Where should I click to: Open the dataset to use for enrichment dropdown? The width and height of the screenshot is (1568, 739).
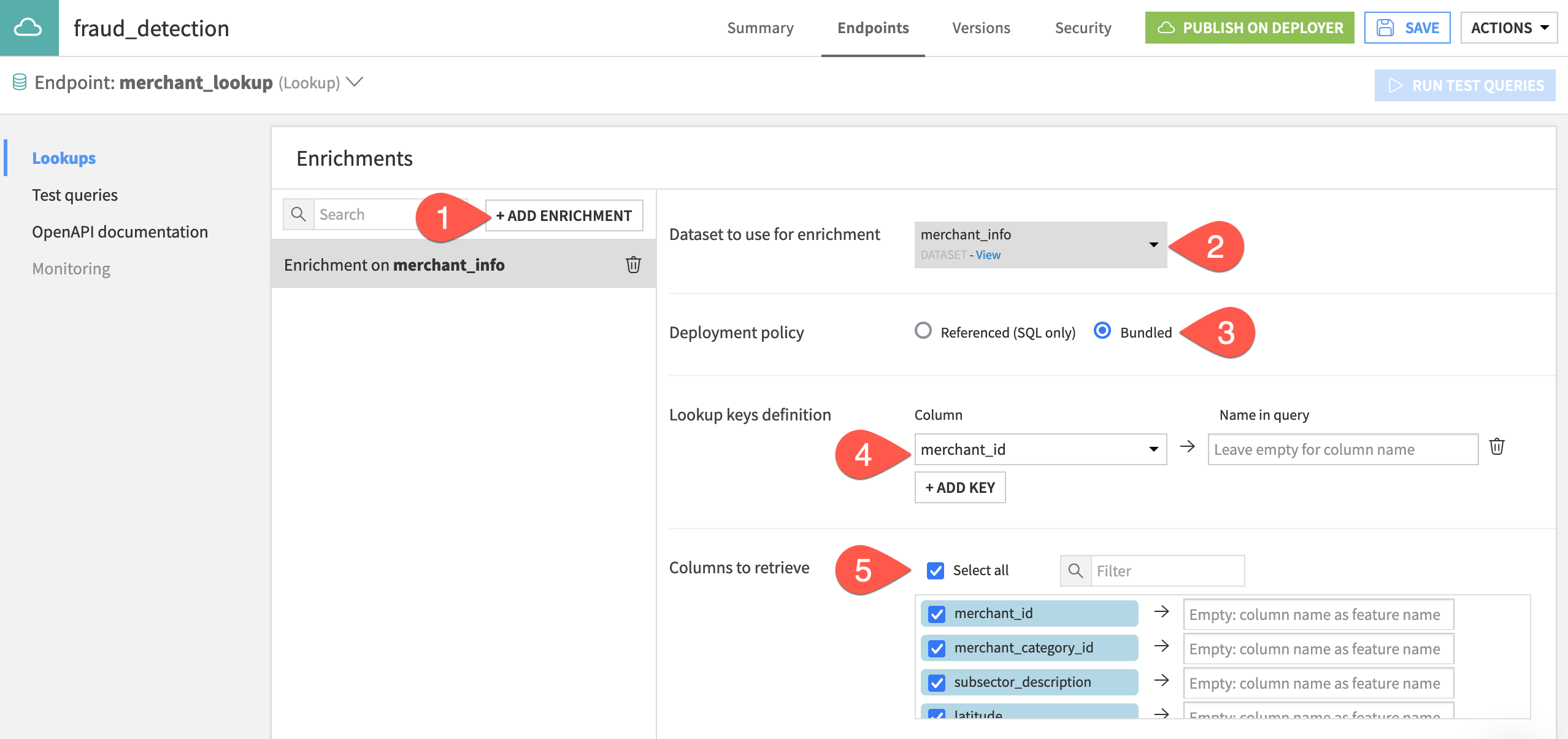pos(1153,243)
